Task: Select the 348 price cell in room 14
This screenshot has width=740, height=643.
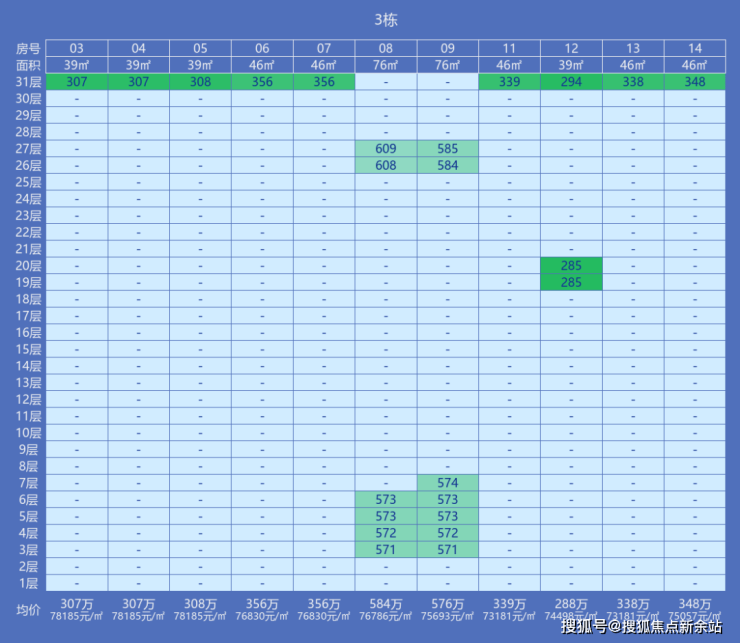Action: (695, 82)
